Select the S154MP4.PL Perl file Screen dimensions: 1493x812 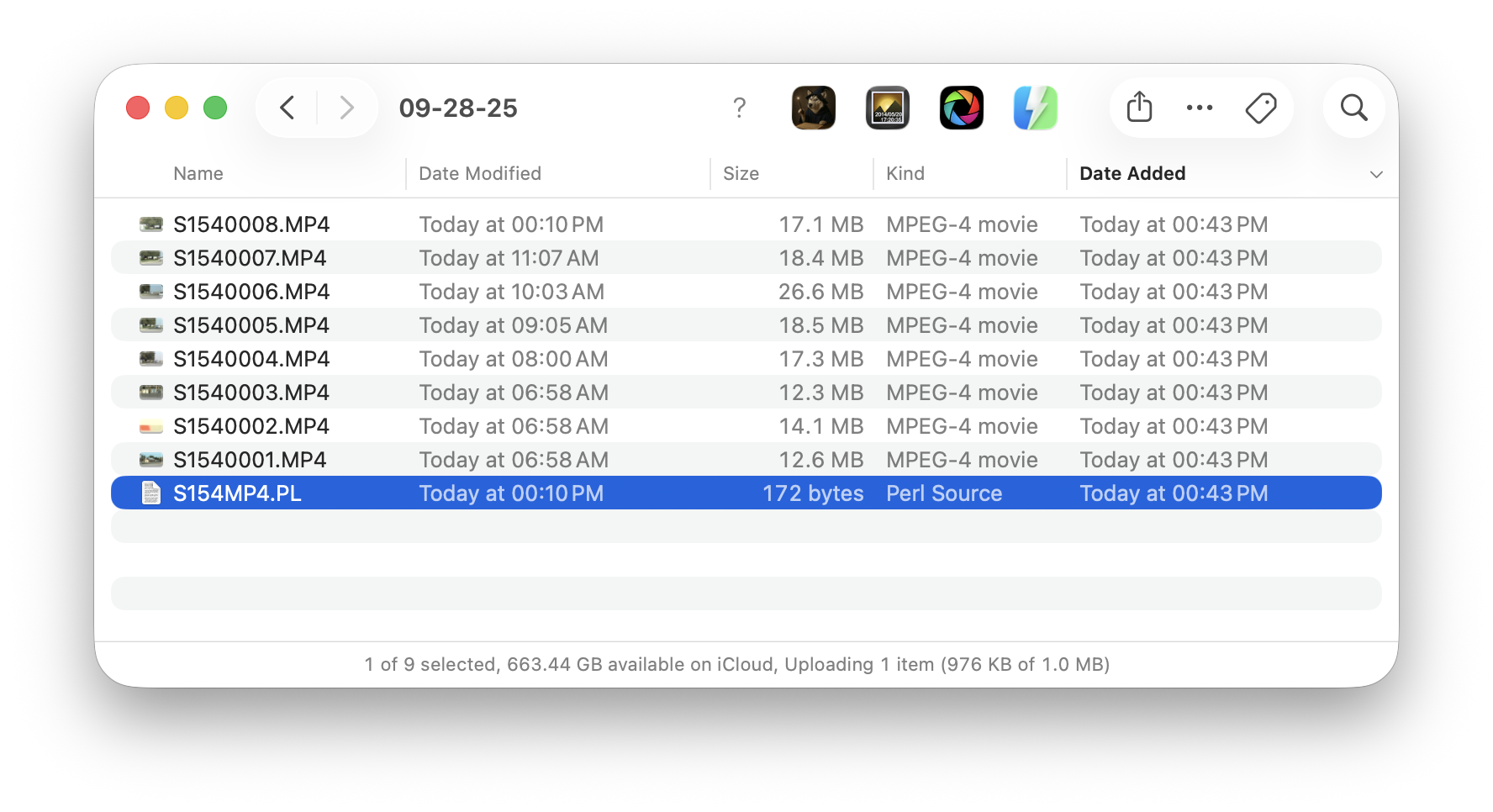point(237,493)
